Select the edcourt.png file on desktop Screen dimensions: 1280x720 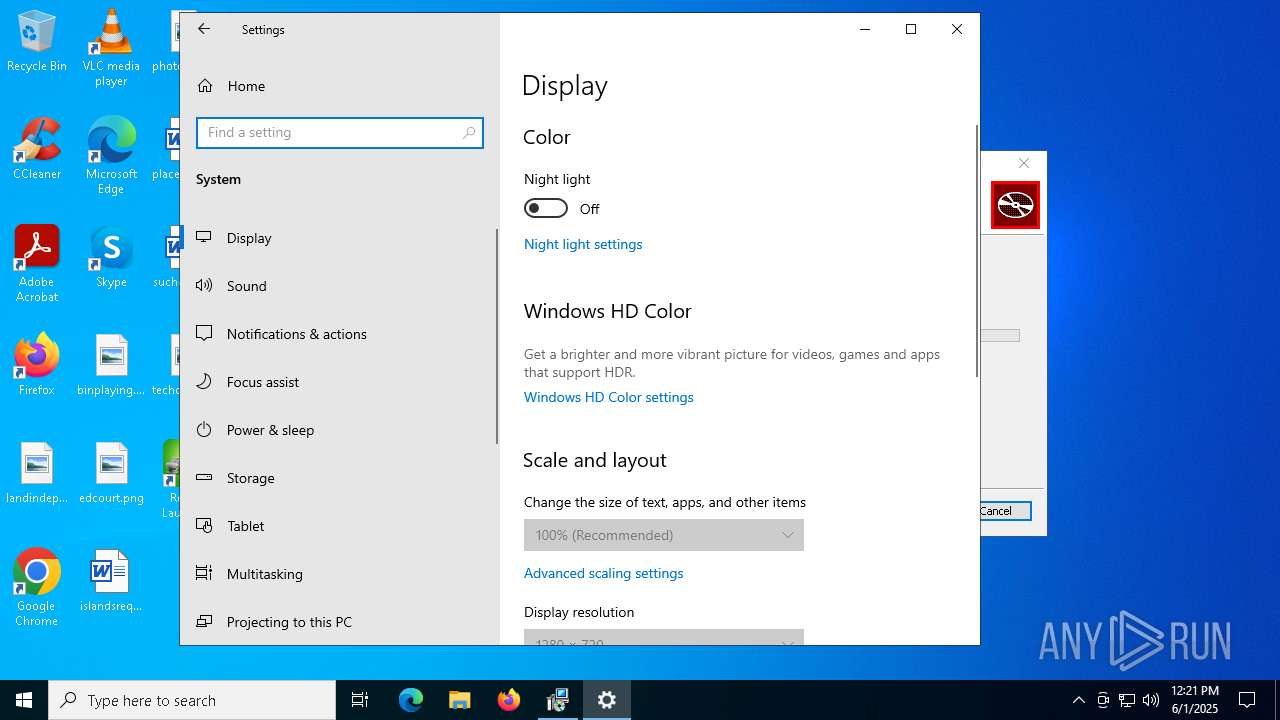[111, 473]
